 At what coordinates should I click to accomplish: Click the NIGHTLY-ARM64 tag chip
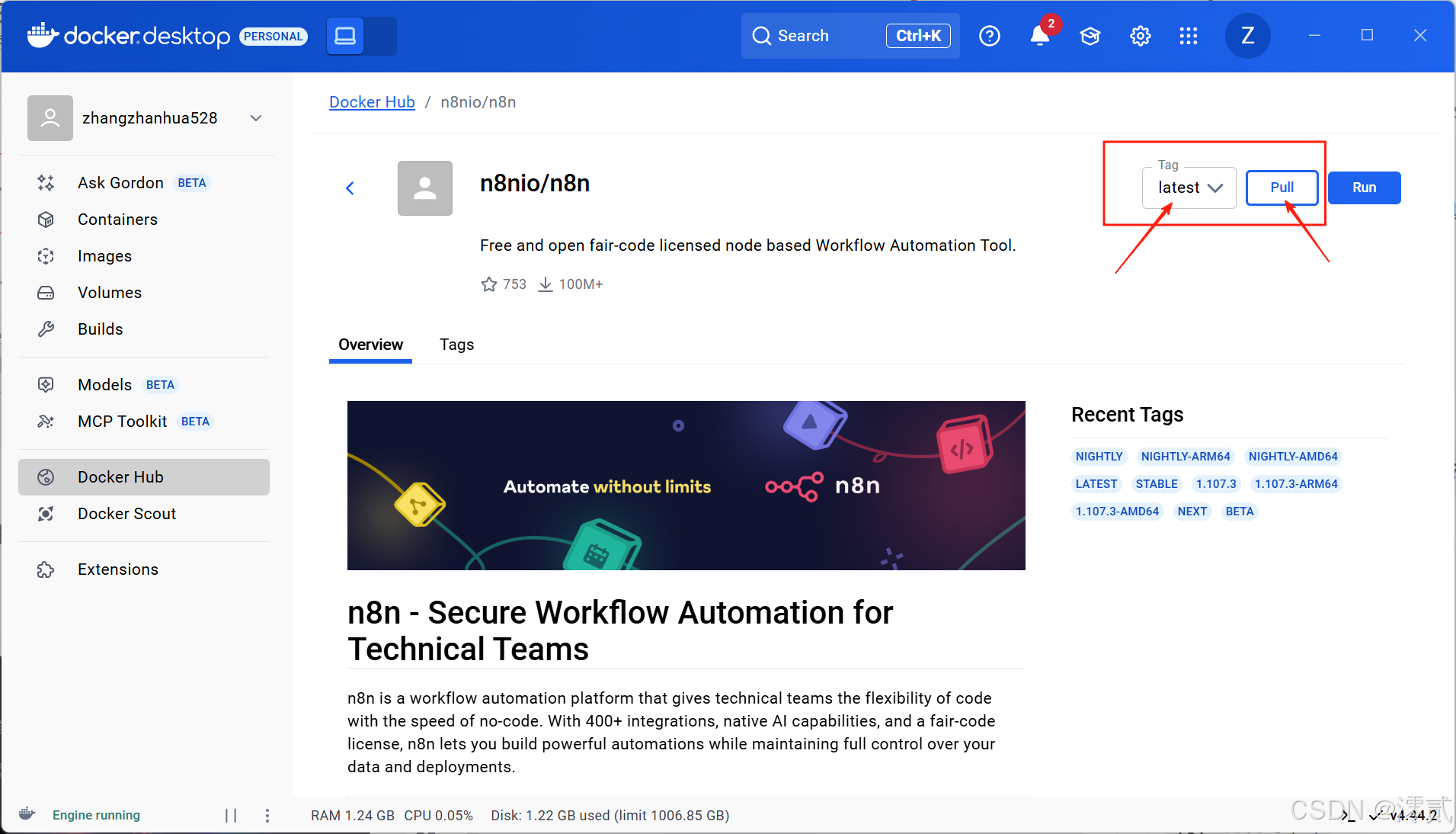coord(1186,457)
